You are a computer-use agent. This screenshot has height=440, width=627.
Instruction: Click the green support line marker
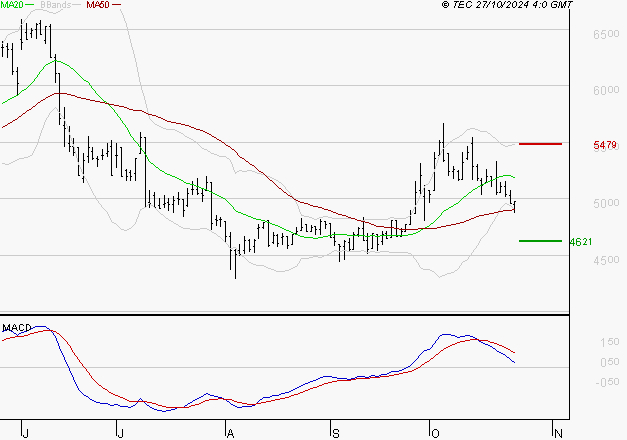click(540, 241)
